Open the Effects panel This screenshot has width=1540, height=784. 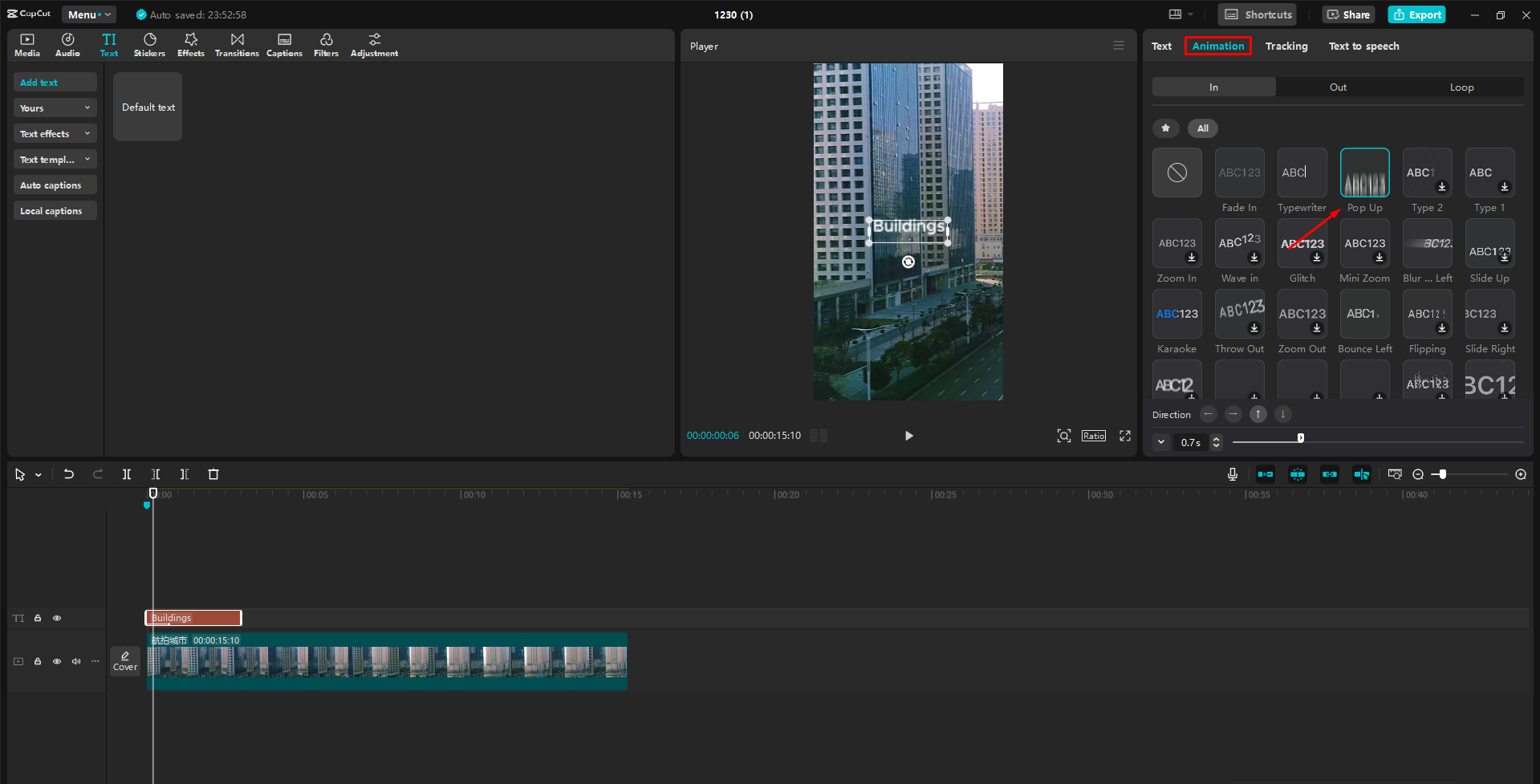(x=190, y=44)
